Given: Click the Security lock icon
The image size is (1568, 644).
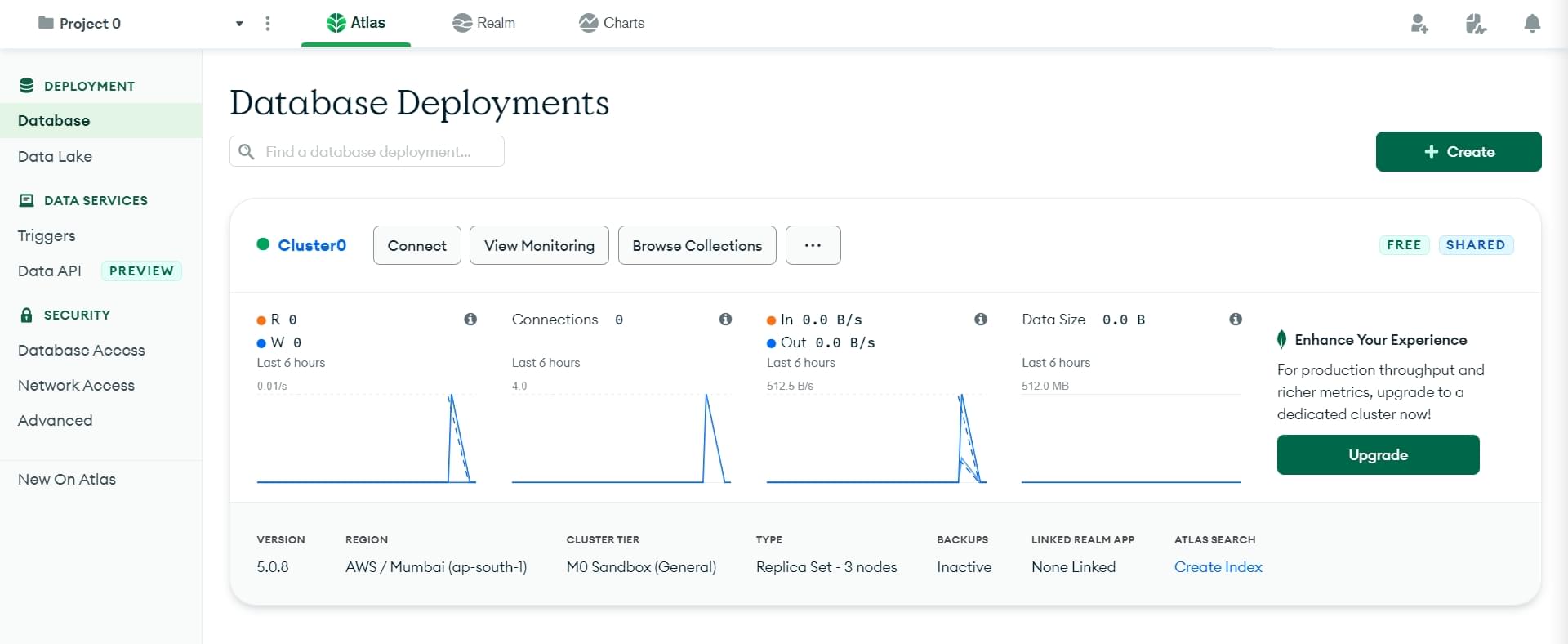Looking at the screenshot, I should [26, 315].
